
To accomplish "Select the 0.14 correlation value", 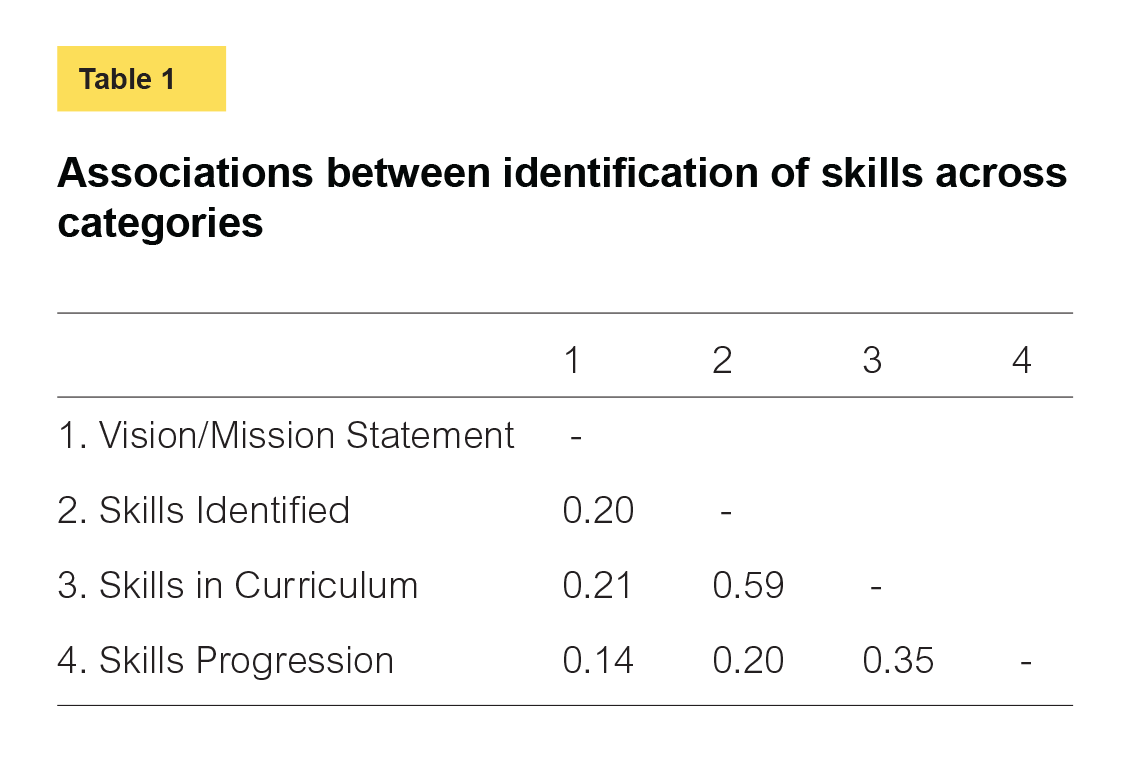I will tap(598, 661).
